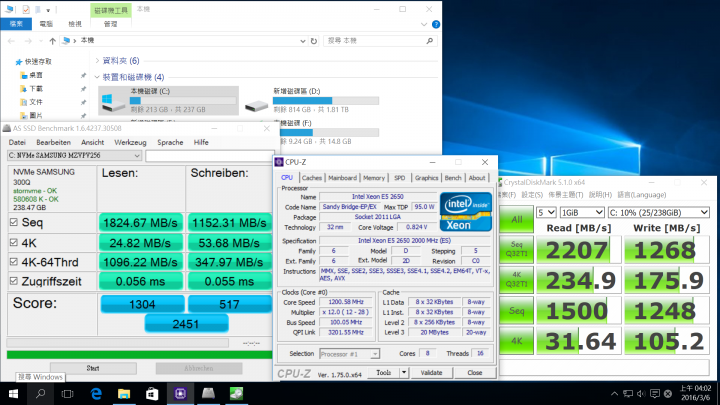The width and height of the screenshot is (720, 405).
Task: Open AS SSD drive selection dropdown
Action: [x=74, y=156]
